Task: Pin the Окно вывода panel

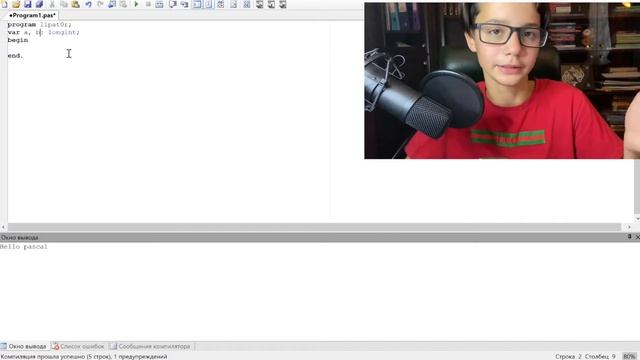Action: pyautogui.click(x=629, y=237)
